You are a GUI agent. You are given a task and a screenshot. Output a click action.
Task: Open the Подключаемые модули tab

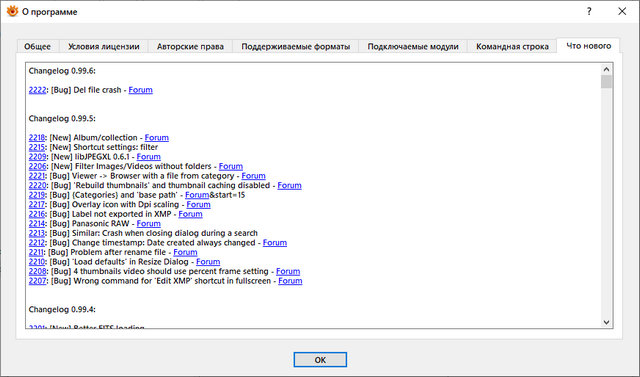[413, 46]
